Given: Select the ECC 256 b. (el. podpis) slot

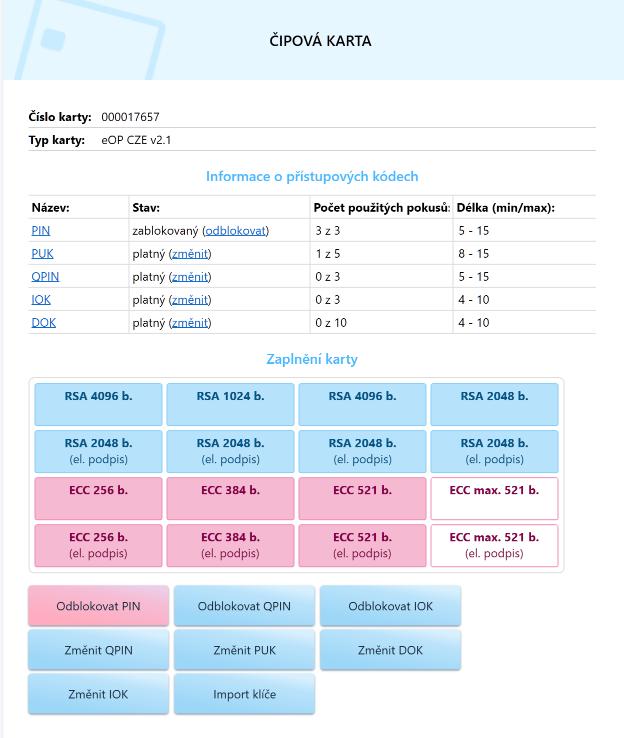Looking at the screenshot, I should tap(98, 545).
